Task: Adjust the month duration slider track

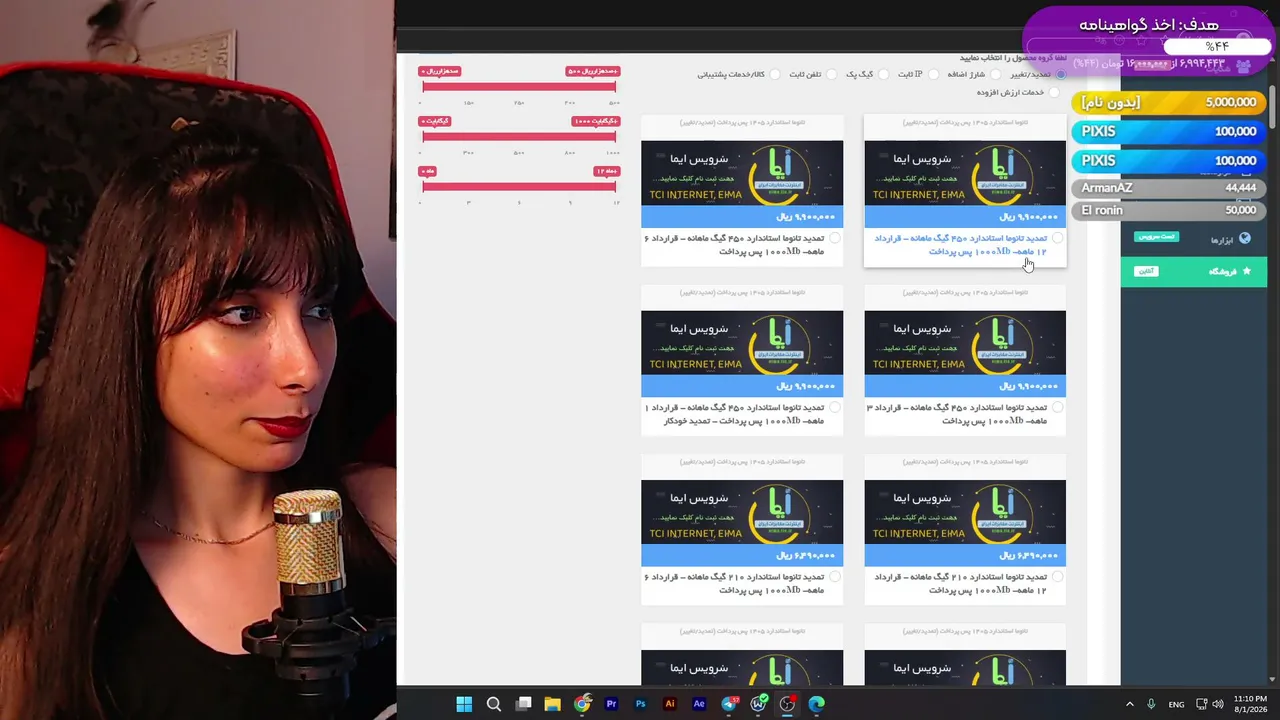Action: 518,186
